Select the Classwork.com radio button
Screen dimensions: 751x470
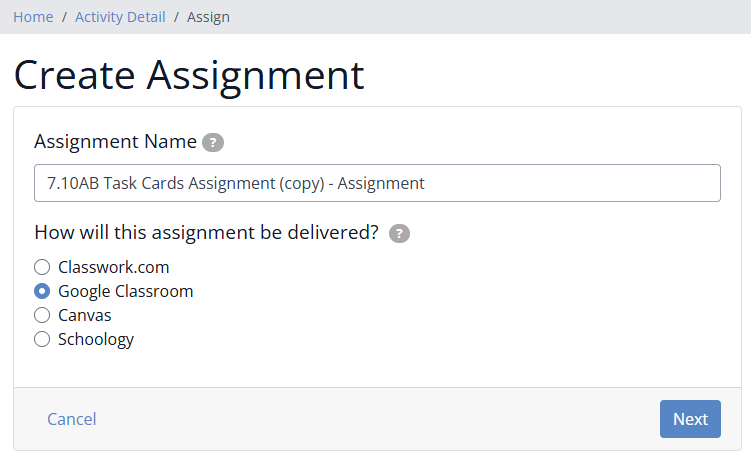pyautogui.click(x=42, y=267)
